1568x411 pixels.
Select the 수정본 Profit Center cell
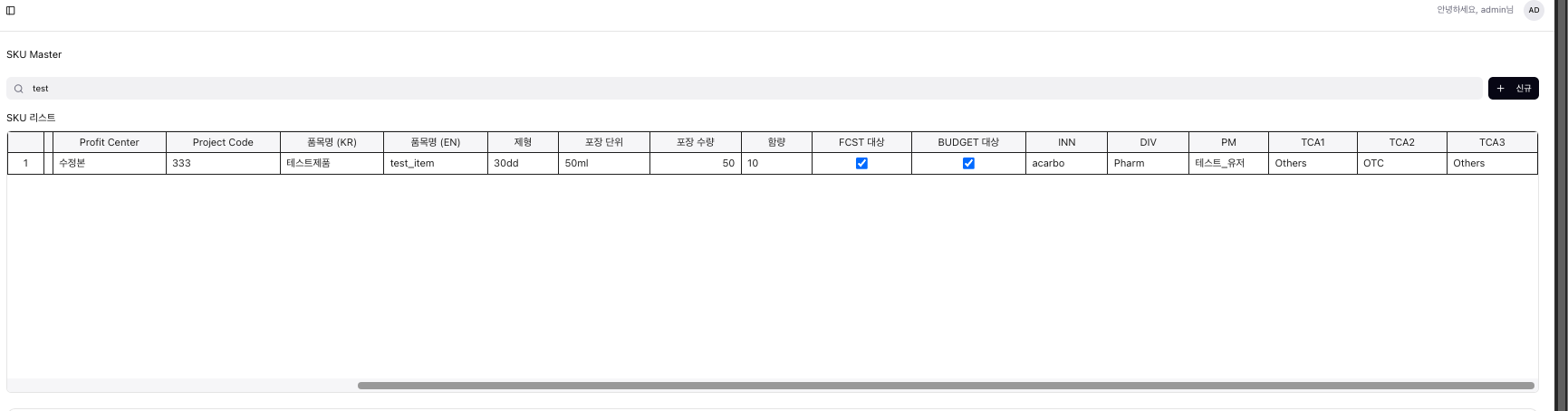pos(109,164)
